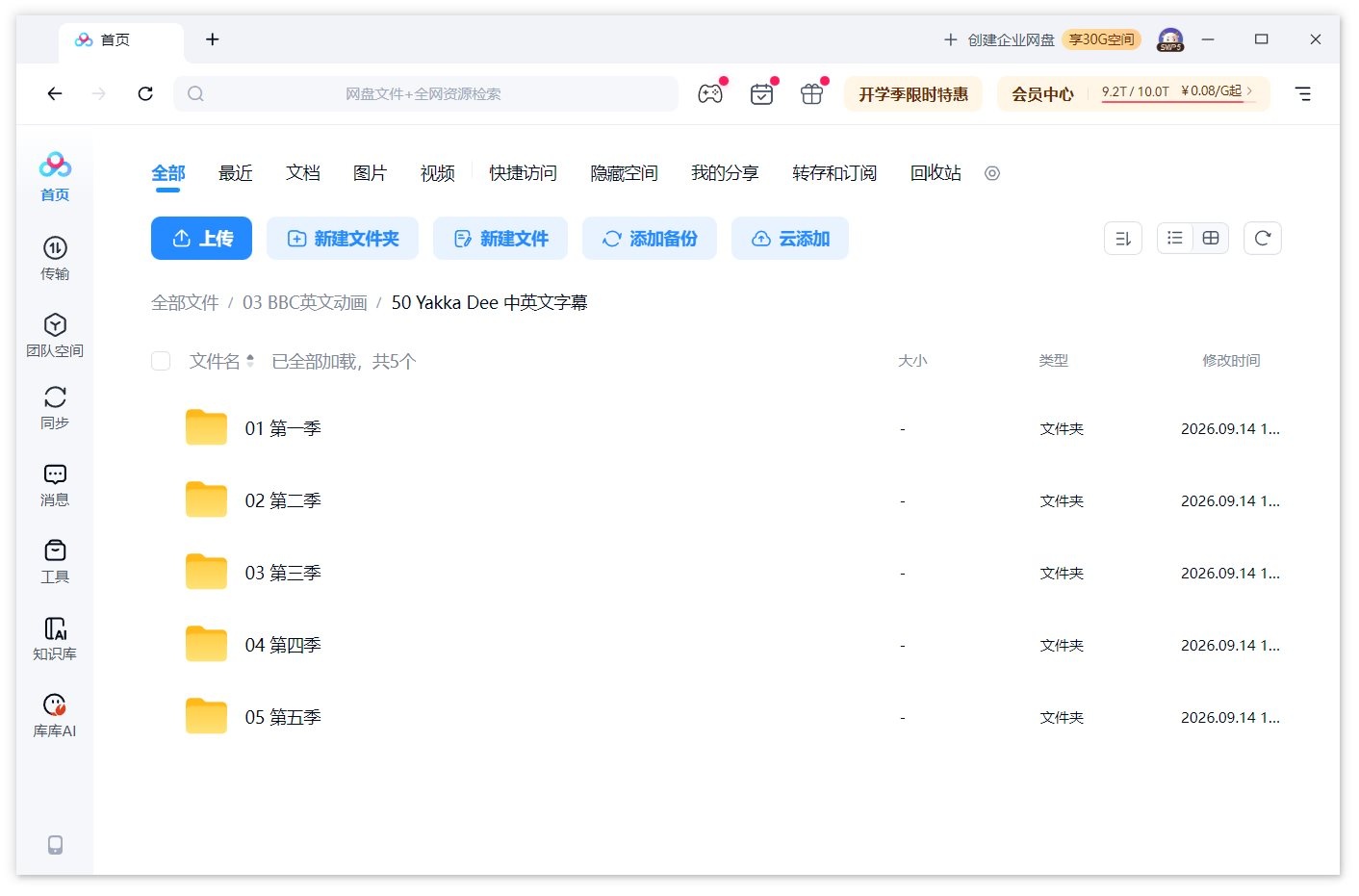The width and height of the screenshot is (1359, 896).
Task: Switch to the 文档 tab
Action: 303,173
